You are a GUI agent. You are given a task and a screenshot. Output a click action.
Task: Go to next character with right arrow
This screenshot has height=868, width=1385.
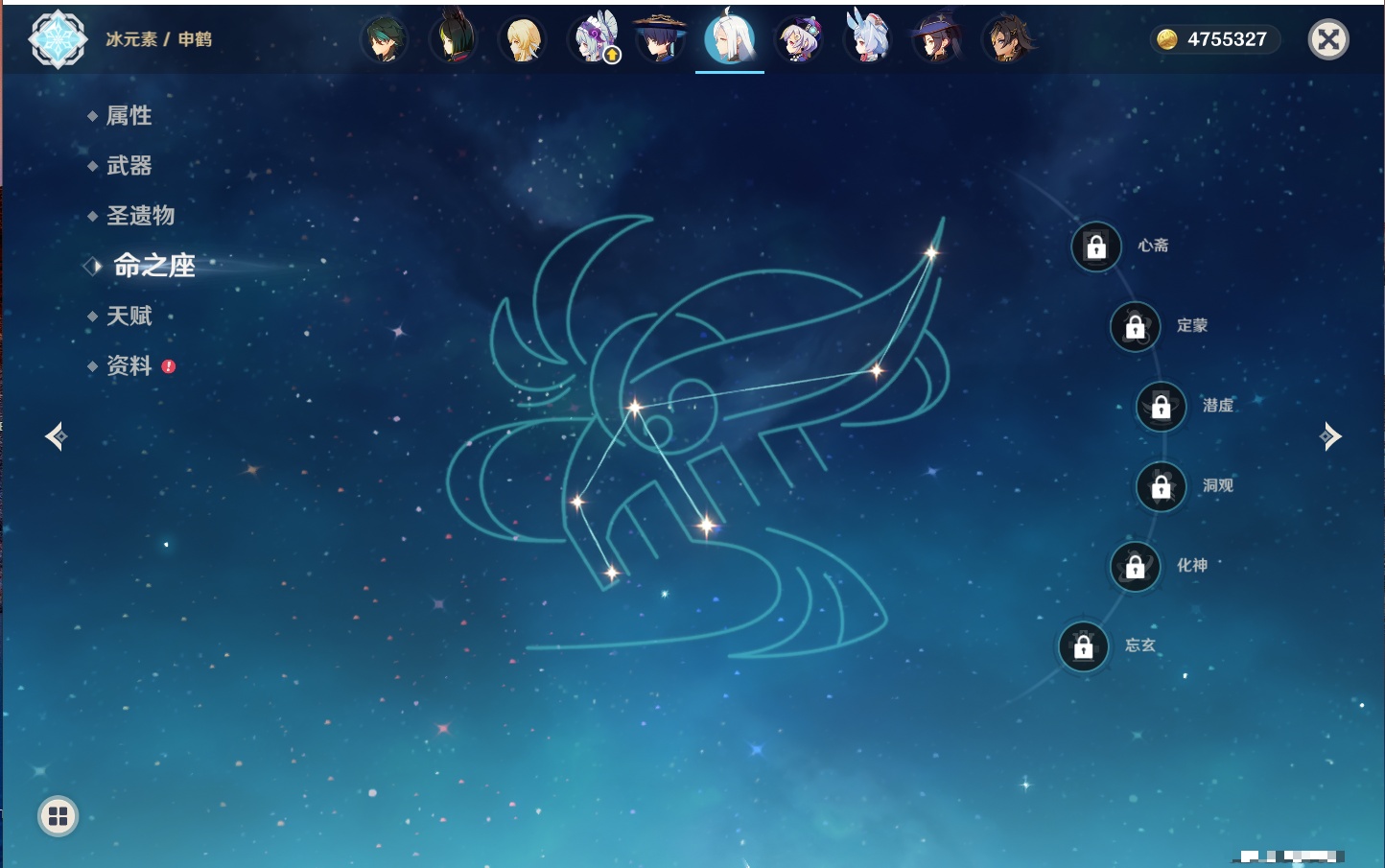point(1330,436)
